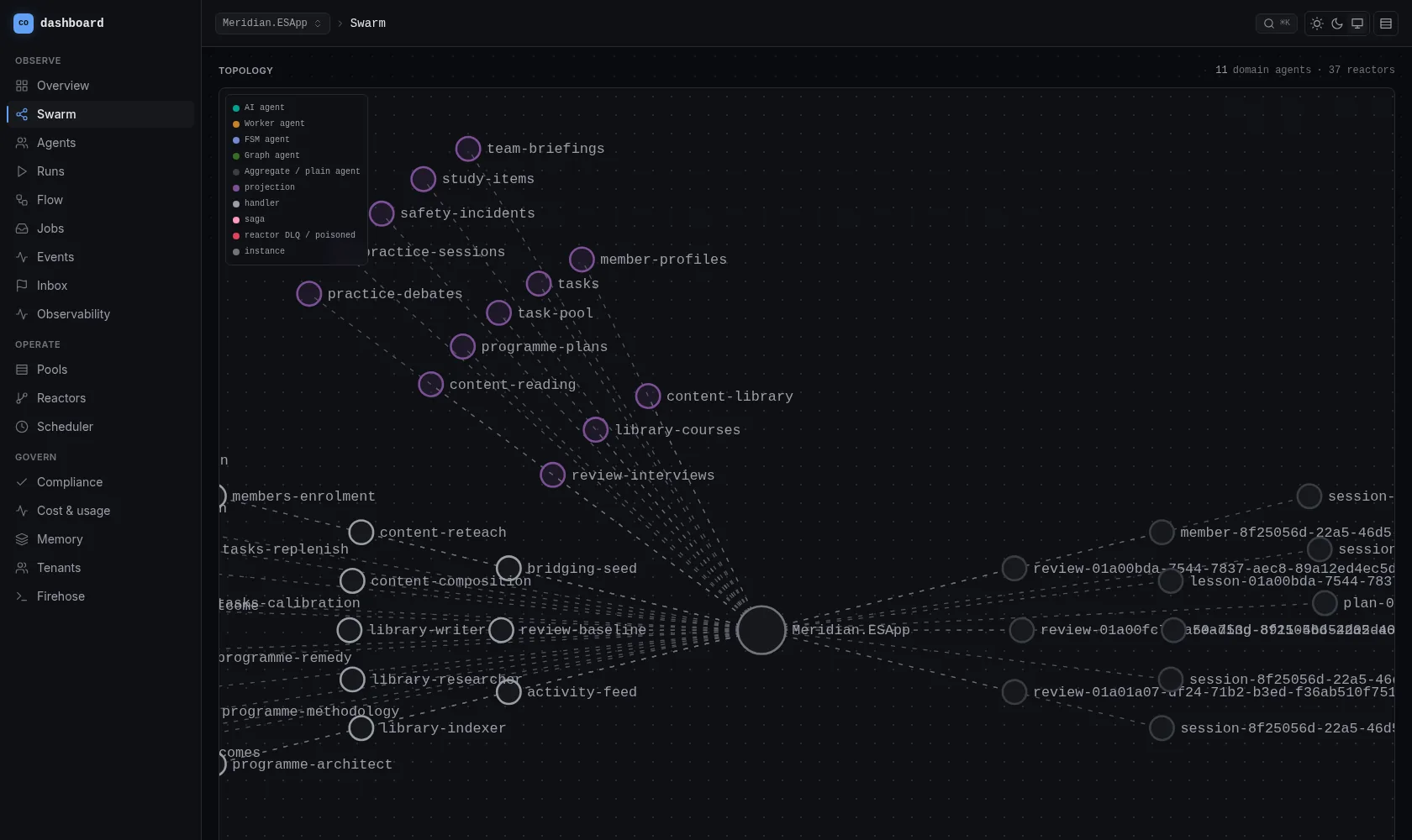Click the library-courses node
Image resolution: width=1412 pixels, height=840 pixels.
[596, 430]
